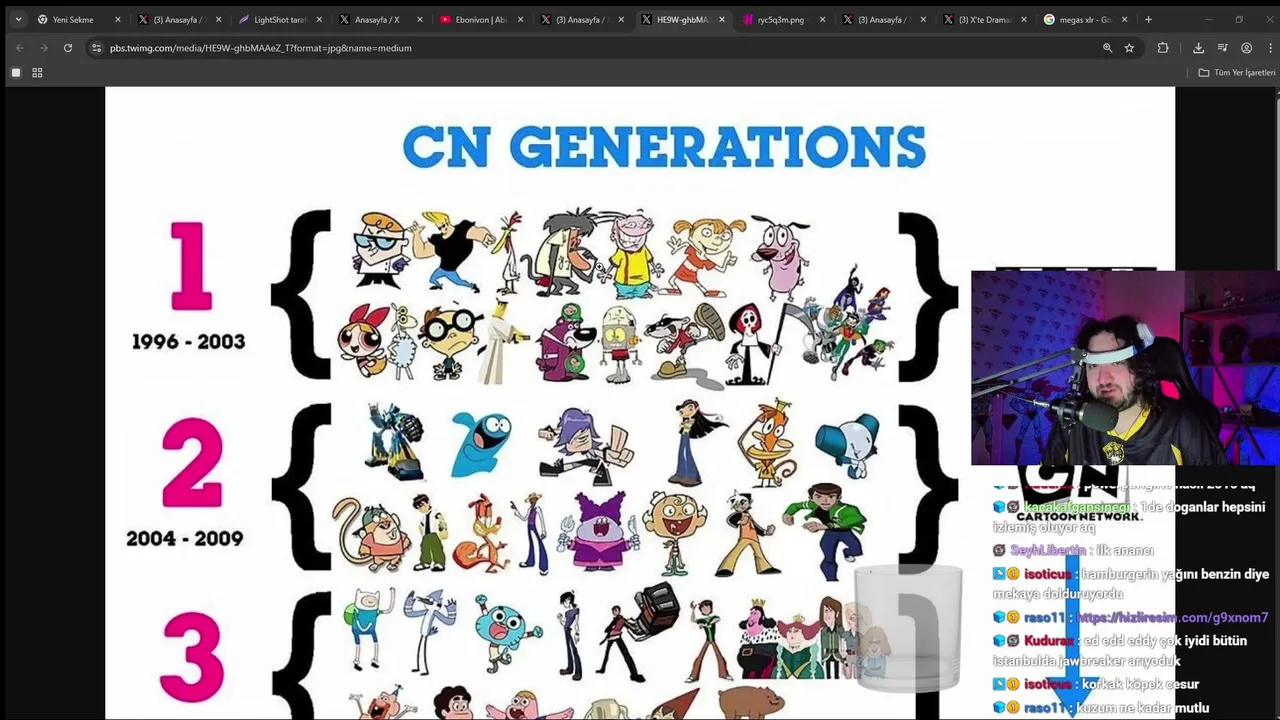
Task: Bookmark this page with the star
Action: click(x=1129, y=48)
